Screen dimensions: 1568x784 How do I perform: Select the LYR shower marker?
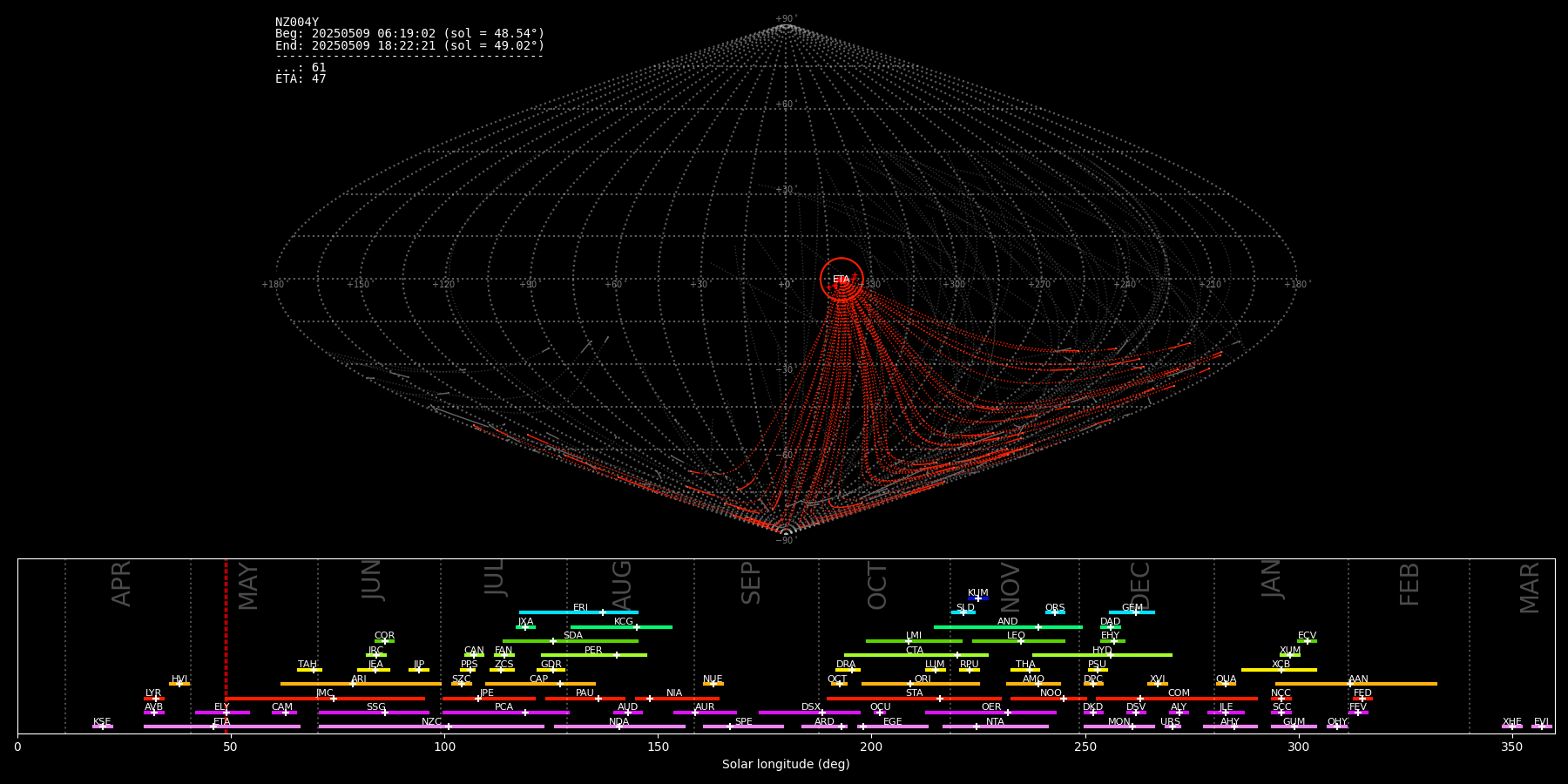[x=154, y=698]
